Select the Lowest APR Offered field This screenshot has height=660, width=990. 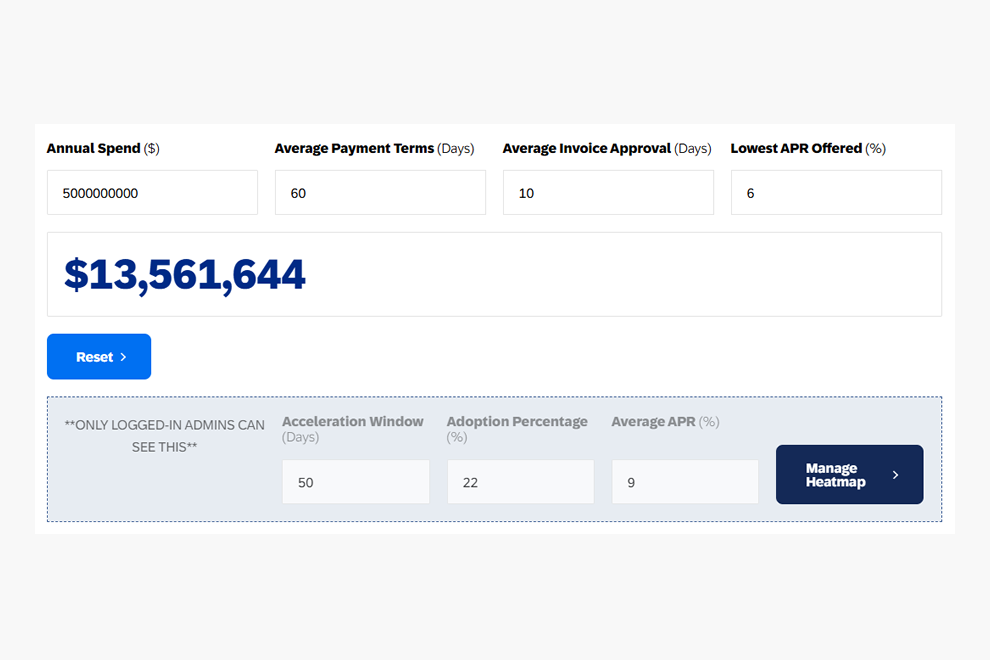pos(836,192)
